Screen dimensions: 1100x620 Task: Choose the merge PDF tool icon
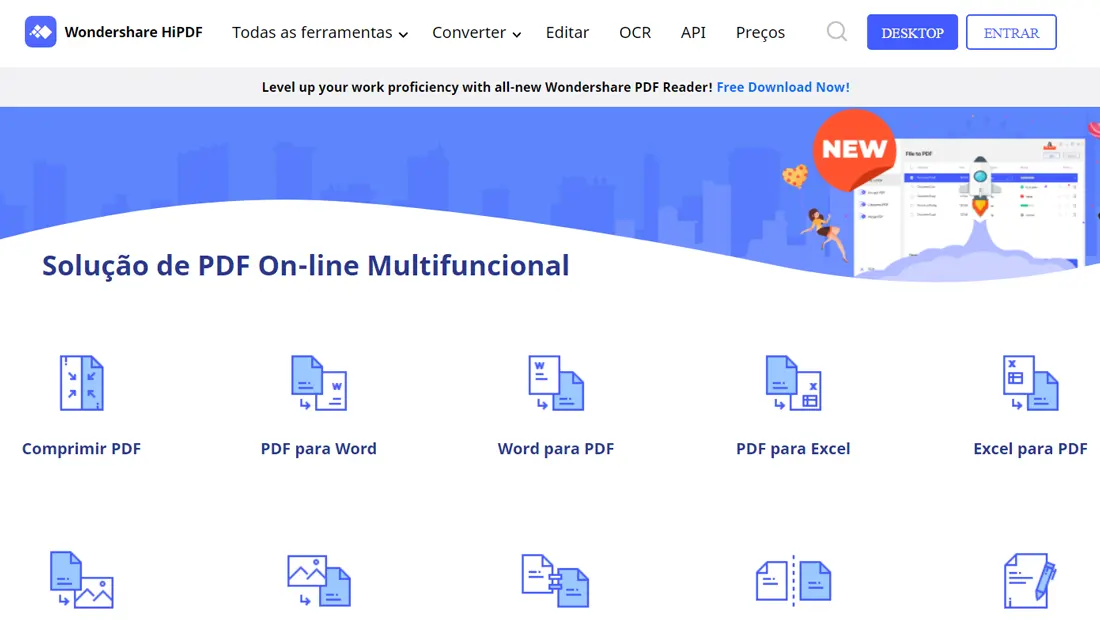pyautogui.click(x=555, y=581)
